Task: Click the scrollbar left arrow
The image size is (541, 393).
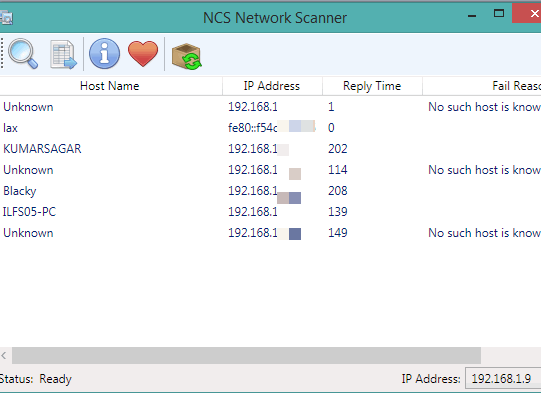Action: coord(4,355)
